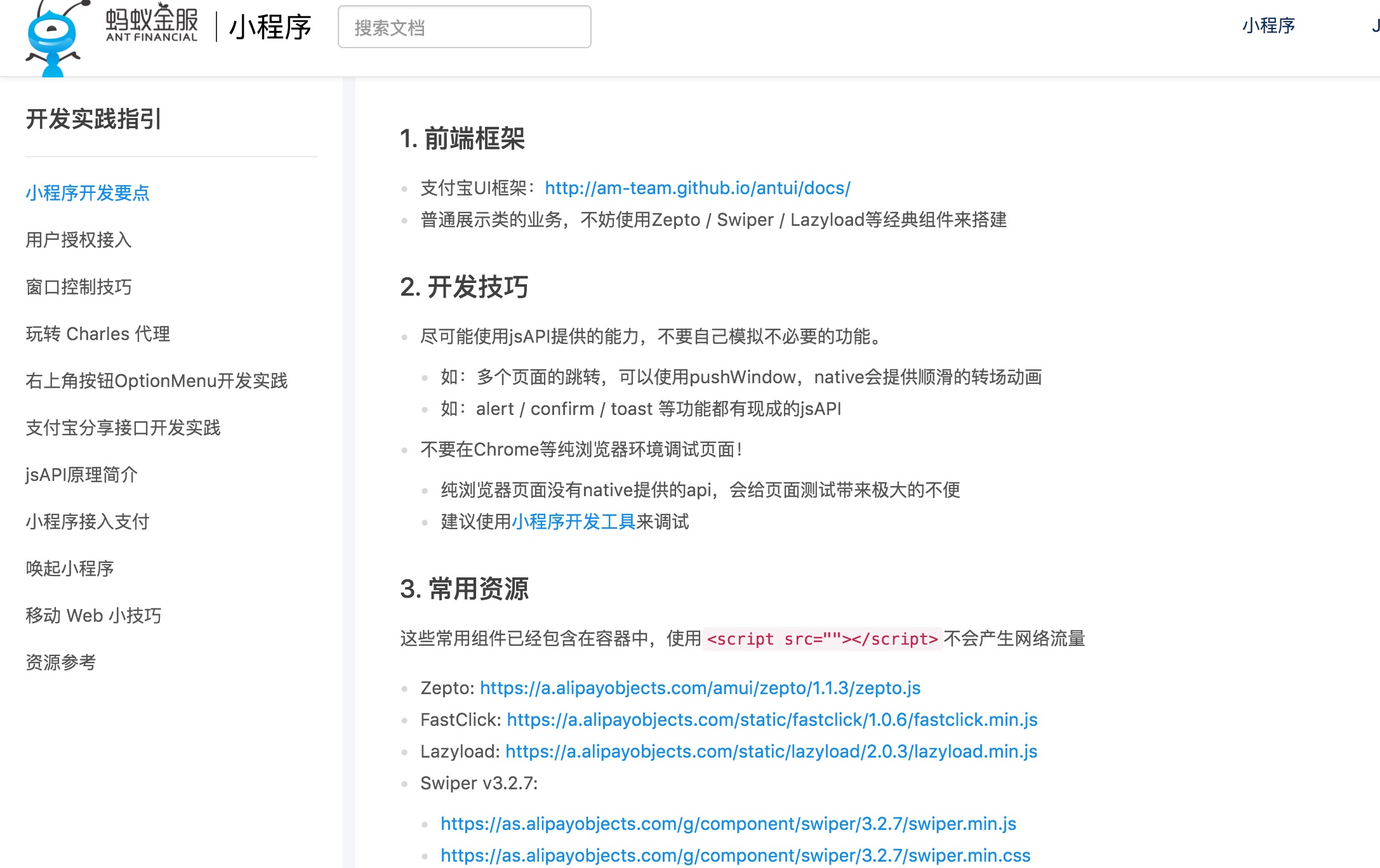Open 唤起小程序 in the sidebar
Image resolution: width=1380 pixels, height=868 pixels.
coord(70,569)
